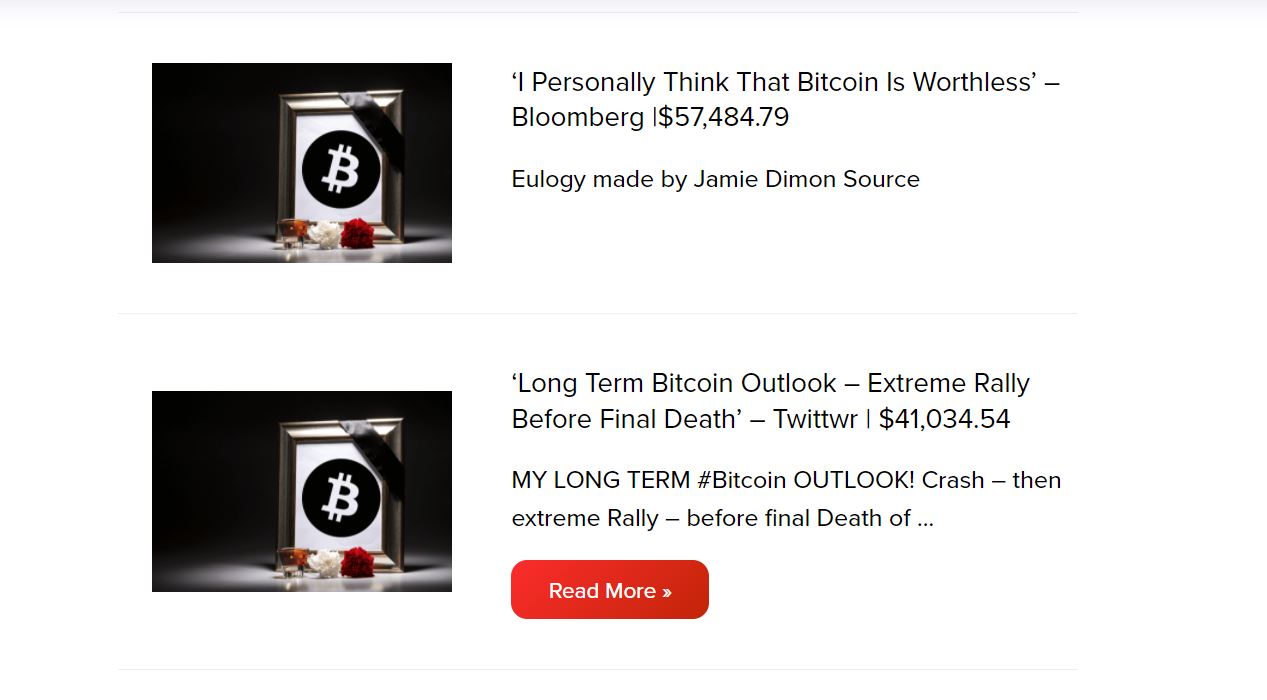
Task: Click the white flower in the Bloomberg article image
Action: pos(324,235)
